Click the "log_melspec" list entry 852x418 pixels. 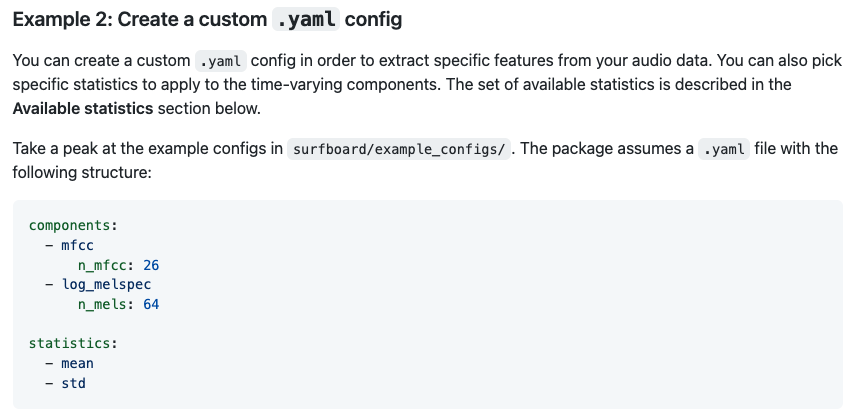[x=106, y=285]
